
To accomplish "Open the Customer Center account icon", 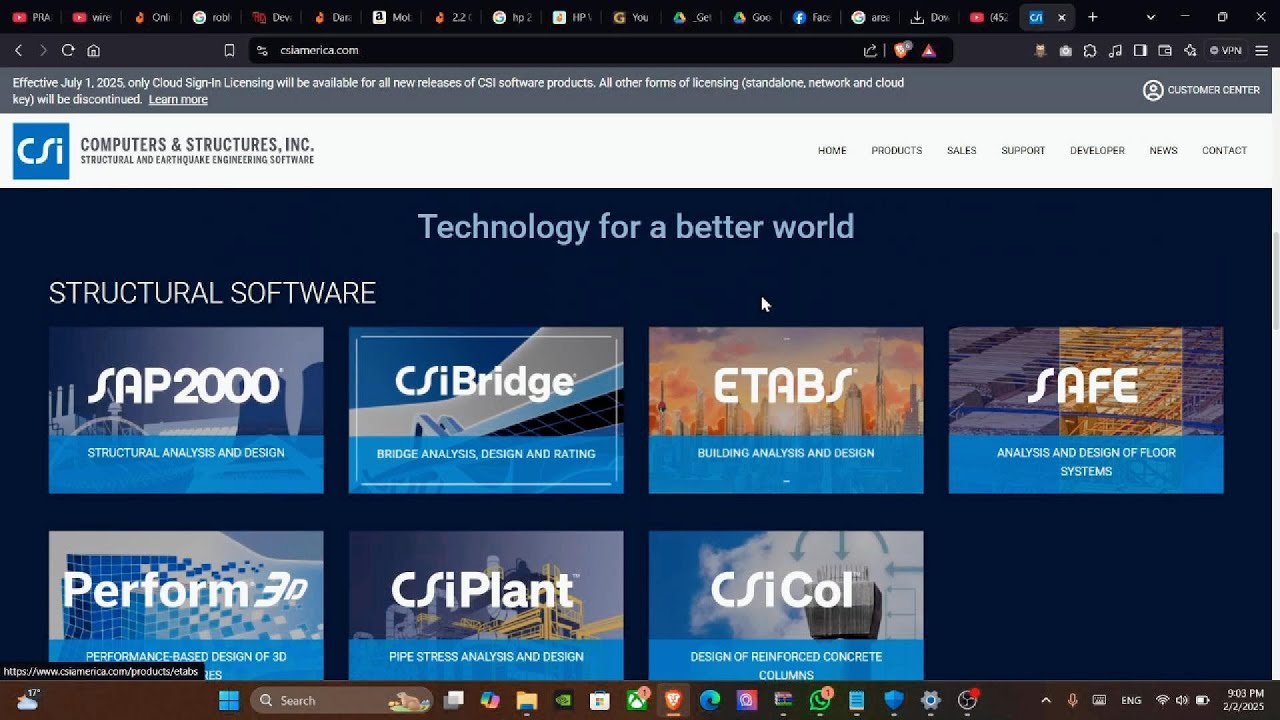I will [x=1153, y=90].
